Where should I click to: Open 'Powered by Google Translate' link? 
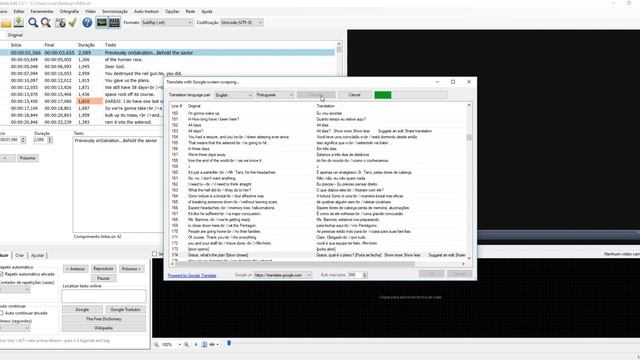(x=192, y=276)
